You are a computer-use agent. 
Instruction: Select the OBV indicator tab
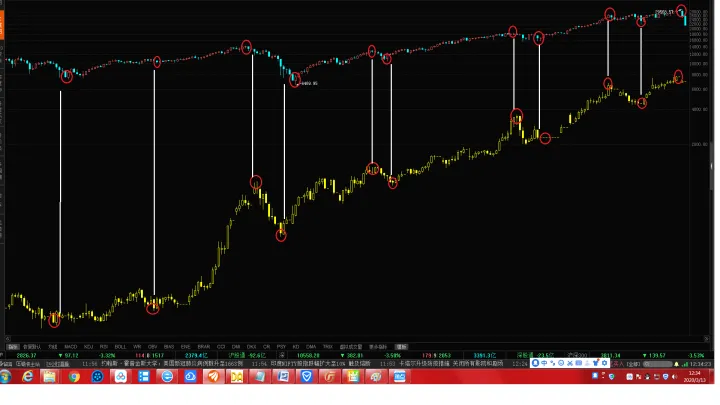click(x=152, y=347)
